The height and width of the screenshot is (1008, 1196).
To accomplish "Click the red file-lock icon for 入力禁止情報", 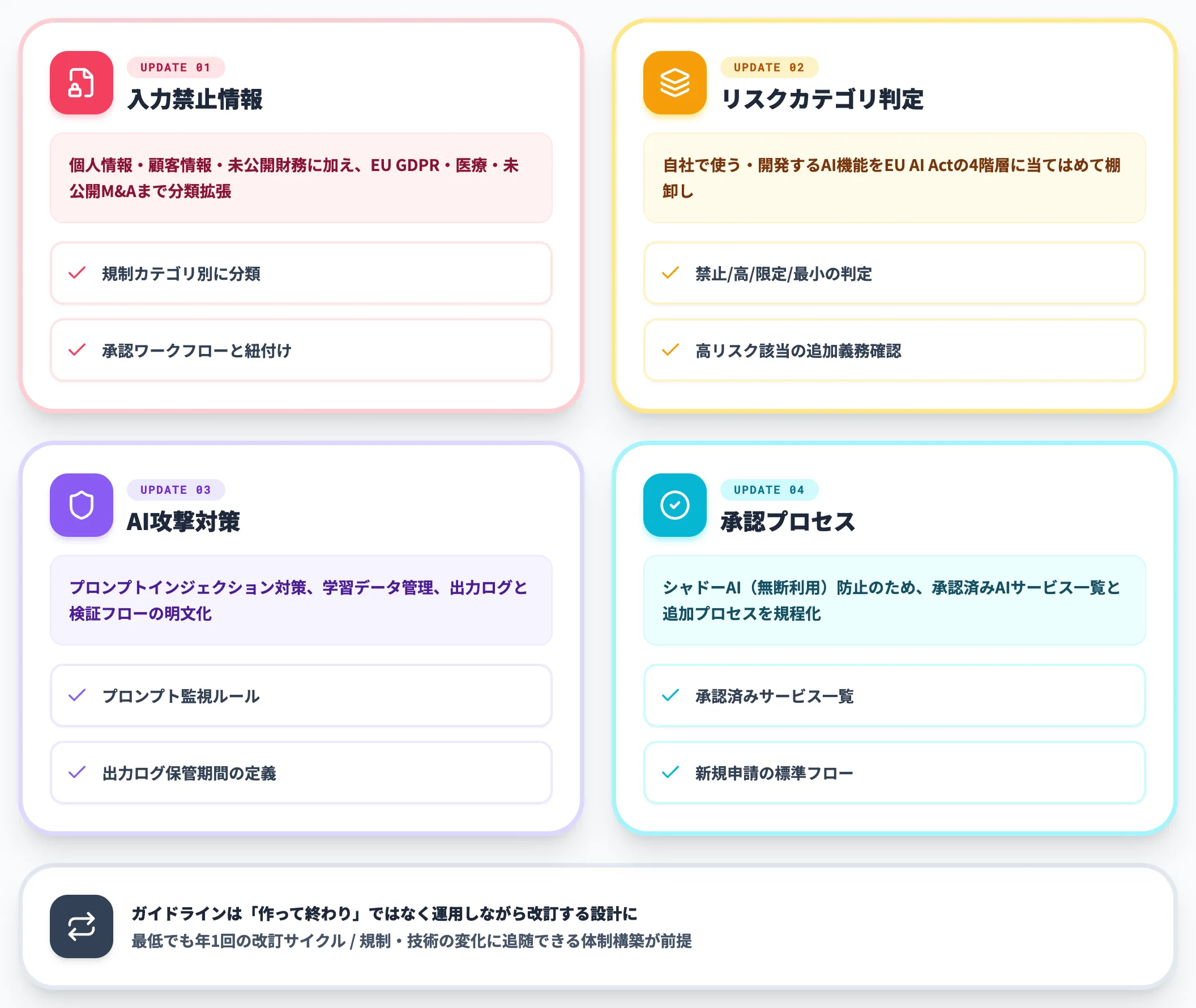I will 81,83.
